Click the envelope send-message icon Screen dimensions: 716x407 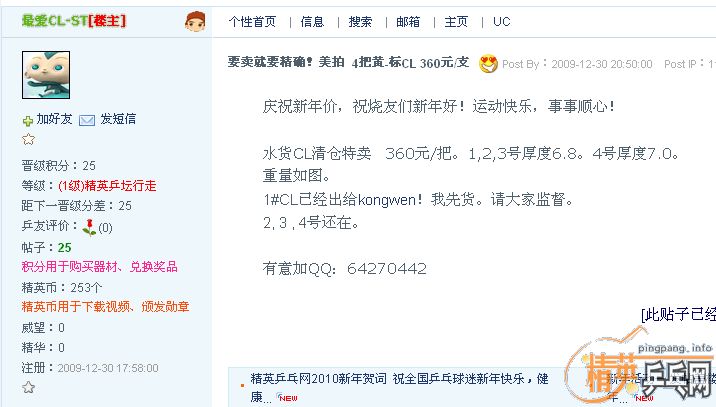pos(87,120)
